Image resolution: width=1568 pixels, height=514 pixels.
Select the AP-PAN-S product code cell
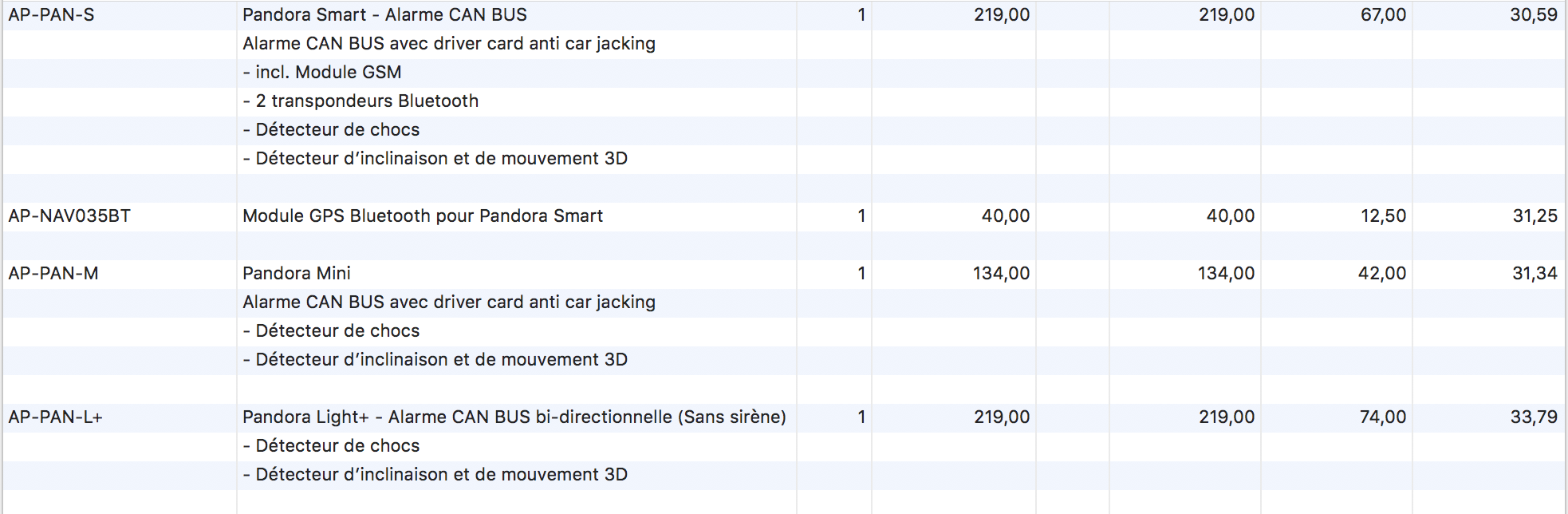[x=52, y=15]
